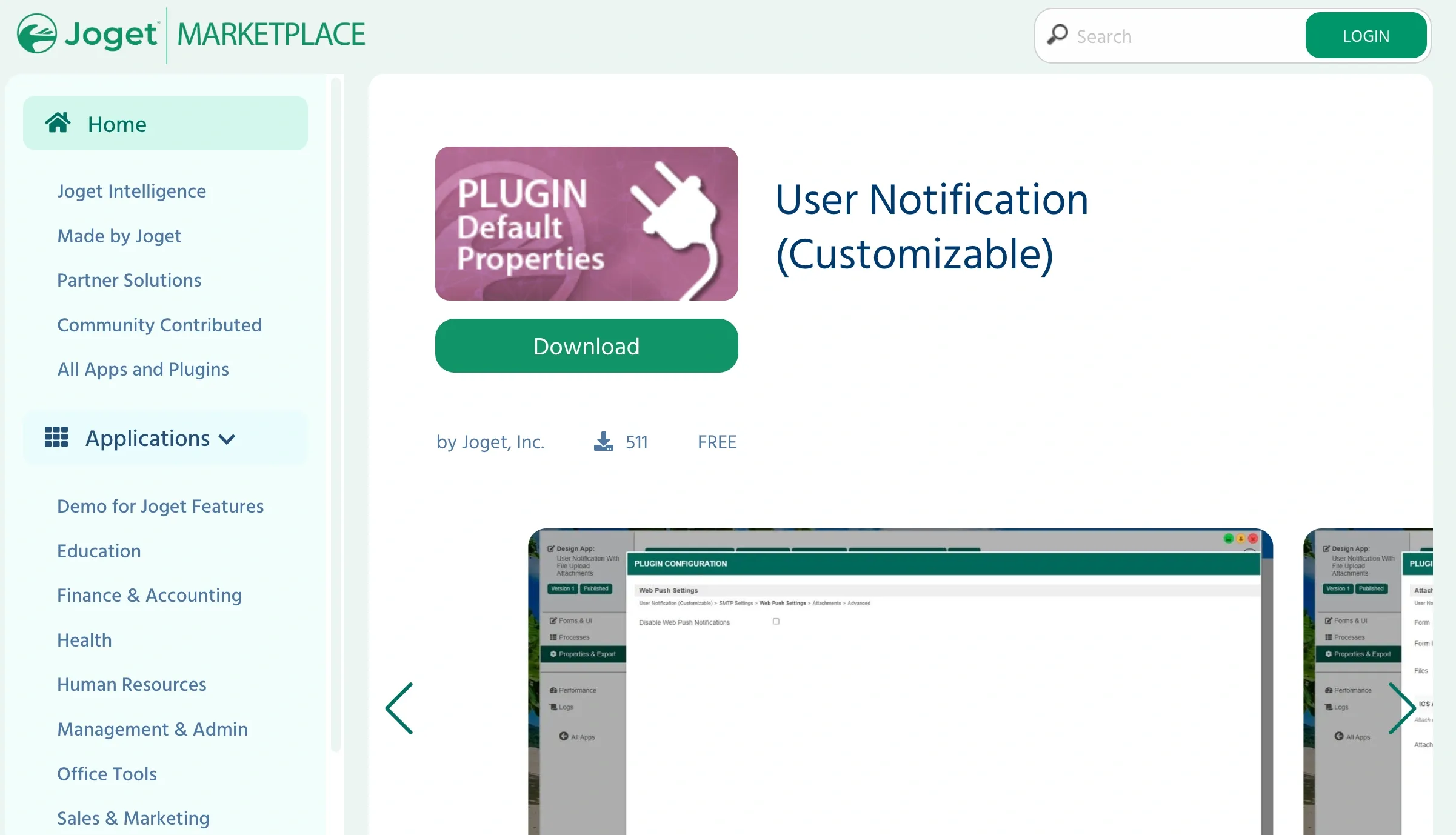The height and width of the screenshot is (835, 1456).
Task: Open the Plugin Configuration screenshot
Action: (900, 682)
